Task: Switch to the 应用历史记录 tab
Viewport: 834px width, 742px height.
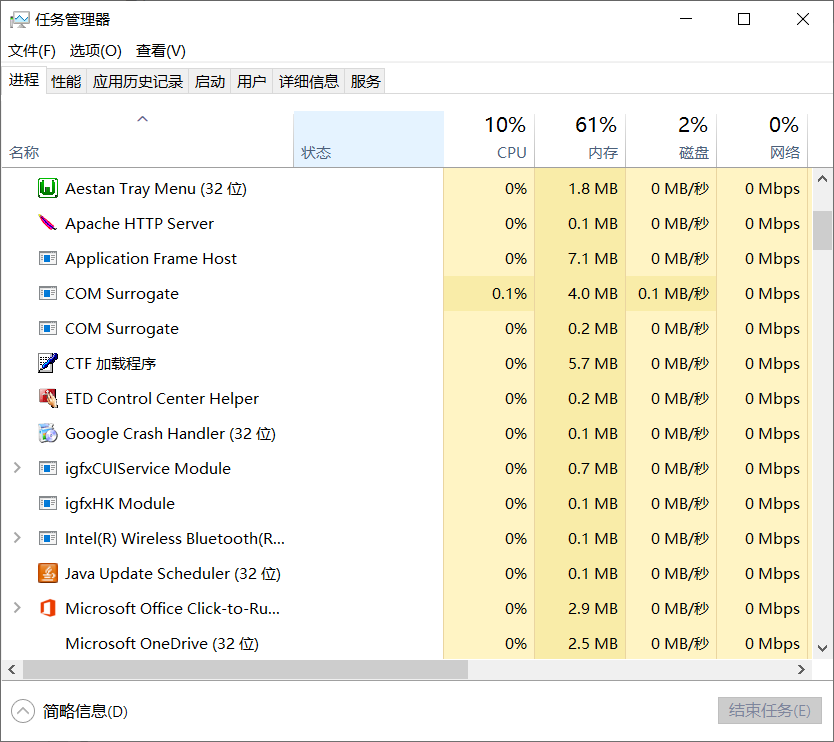Action: [x=138, y=81]
